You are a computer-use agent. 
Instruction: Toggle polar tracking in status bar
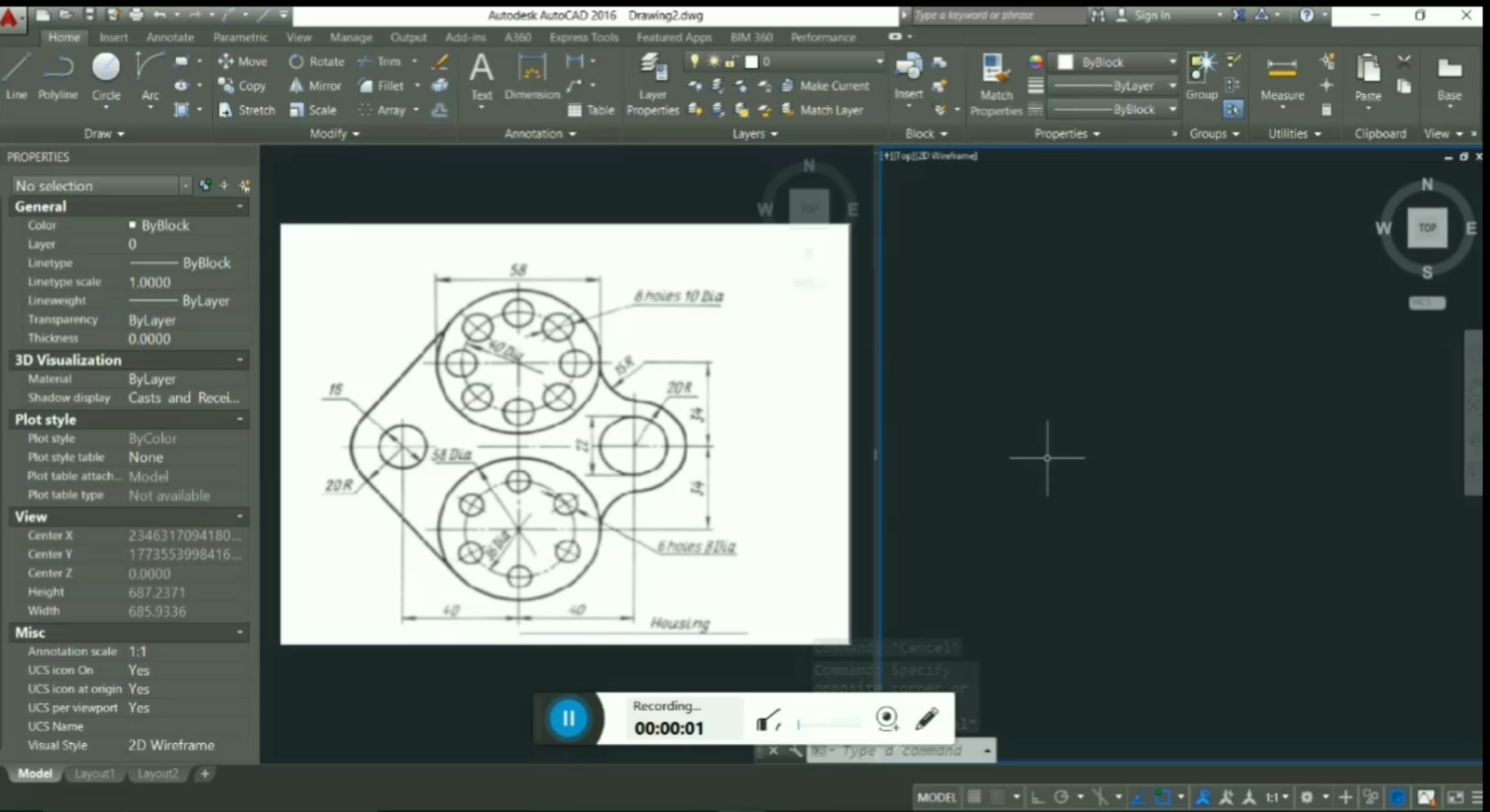[1062, 797]
